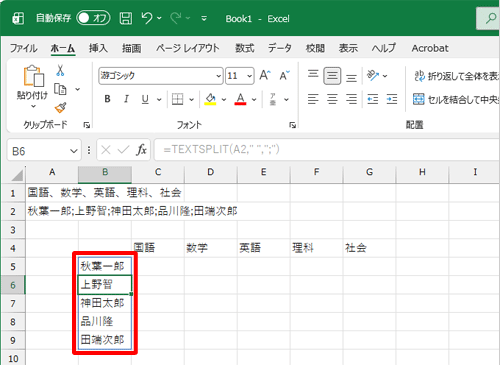
Task: Click the Select All corner triangle
Action: (x=17, y=174)
